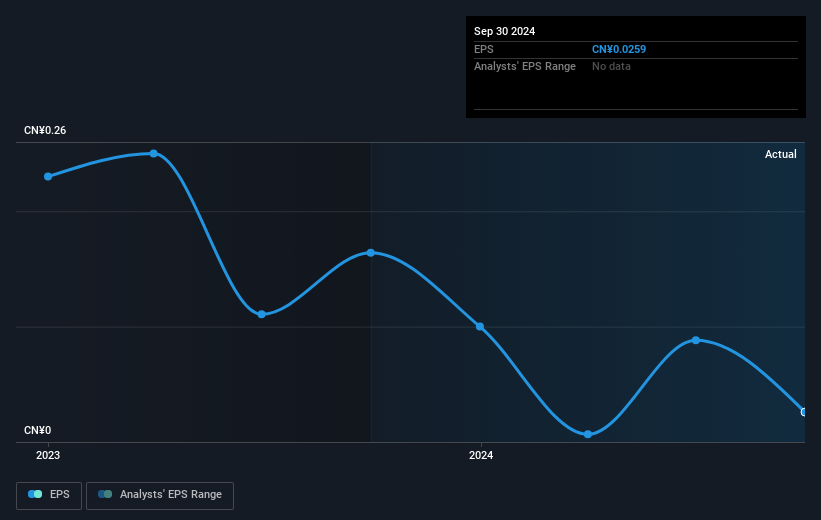This screenshot has width=821, height=520.
Task: Click the 2024 x-axis label
Action: [481, 455]
